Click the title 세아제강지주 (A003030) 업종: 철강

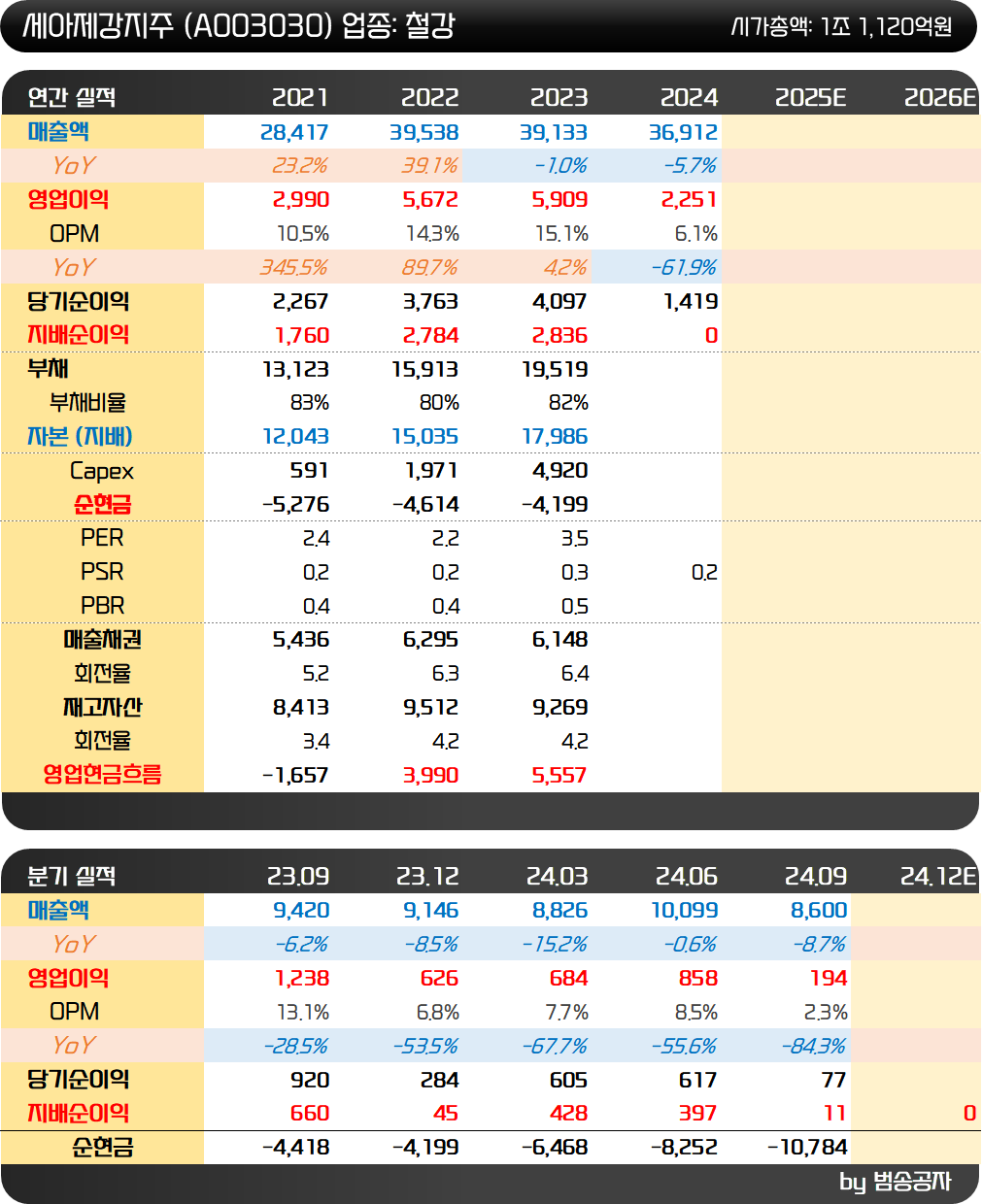click(x=239, y=25)
